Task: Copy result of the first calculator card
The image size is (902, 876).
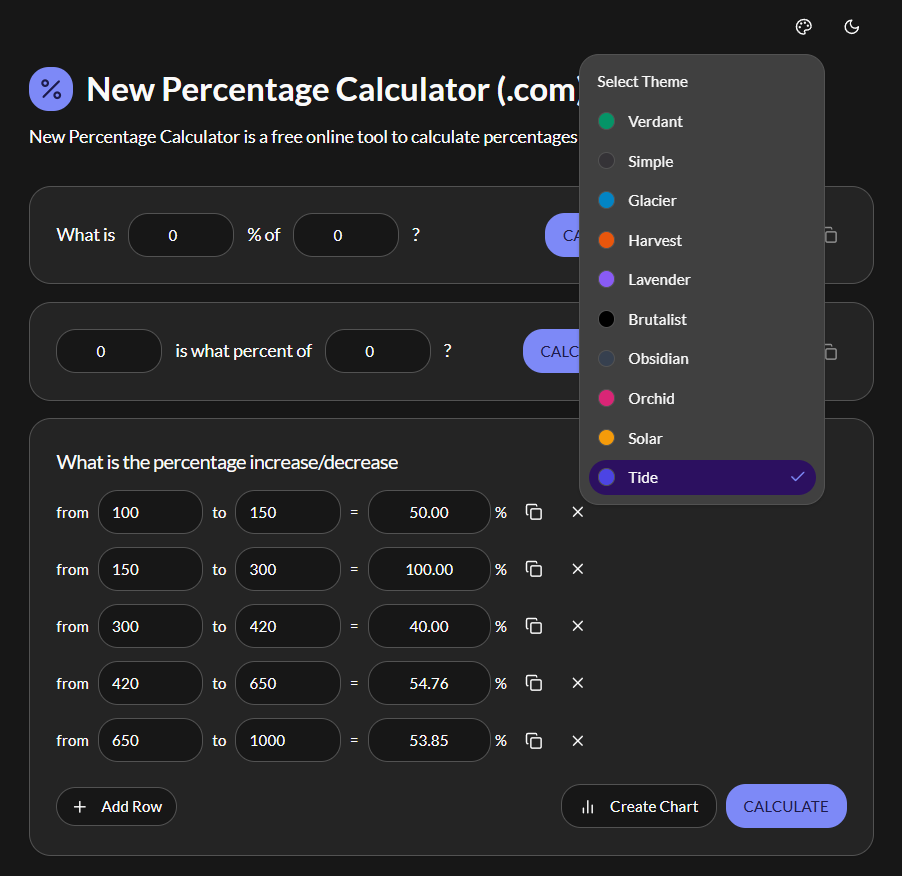Action: coord(830,235)
